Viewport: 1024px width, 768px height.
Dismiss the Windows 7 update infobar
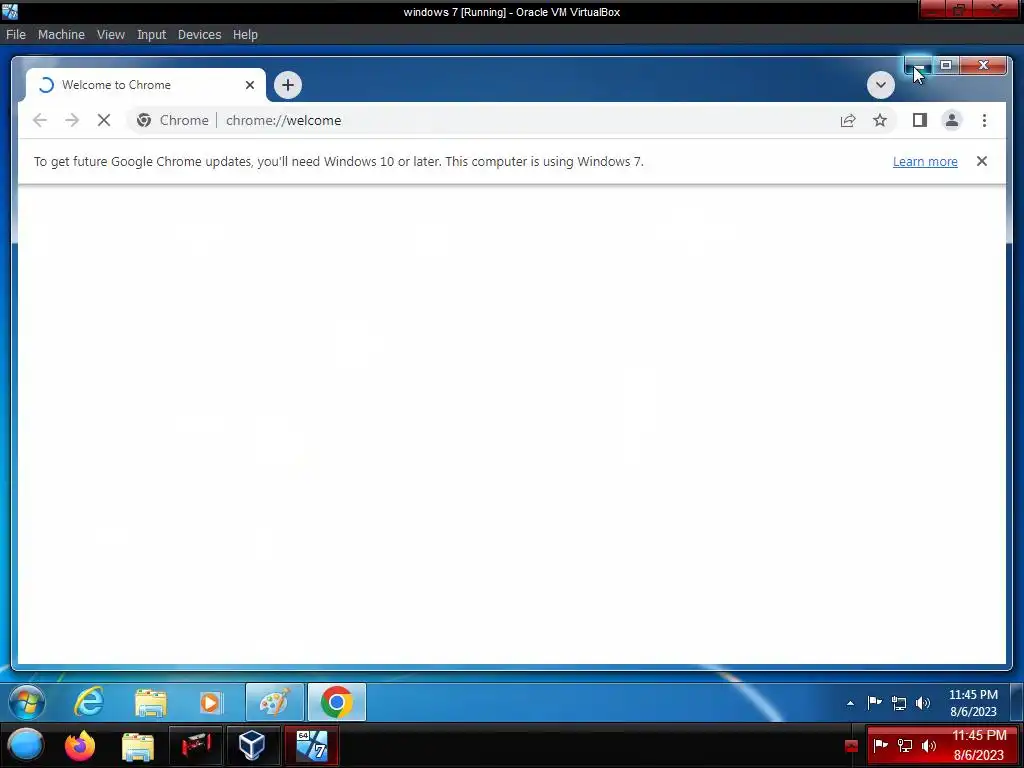click(x=982, y=161)
